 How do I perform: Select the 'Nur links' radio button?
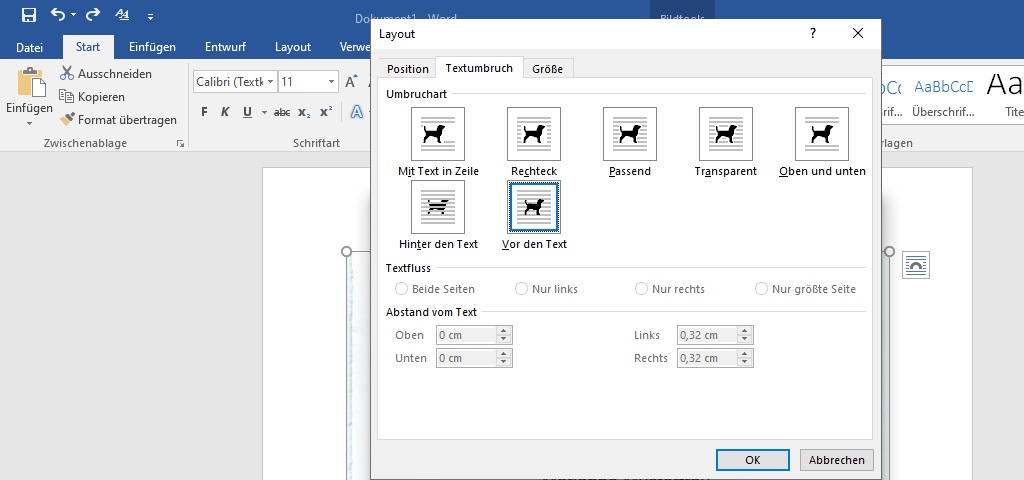pos(522,289)
